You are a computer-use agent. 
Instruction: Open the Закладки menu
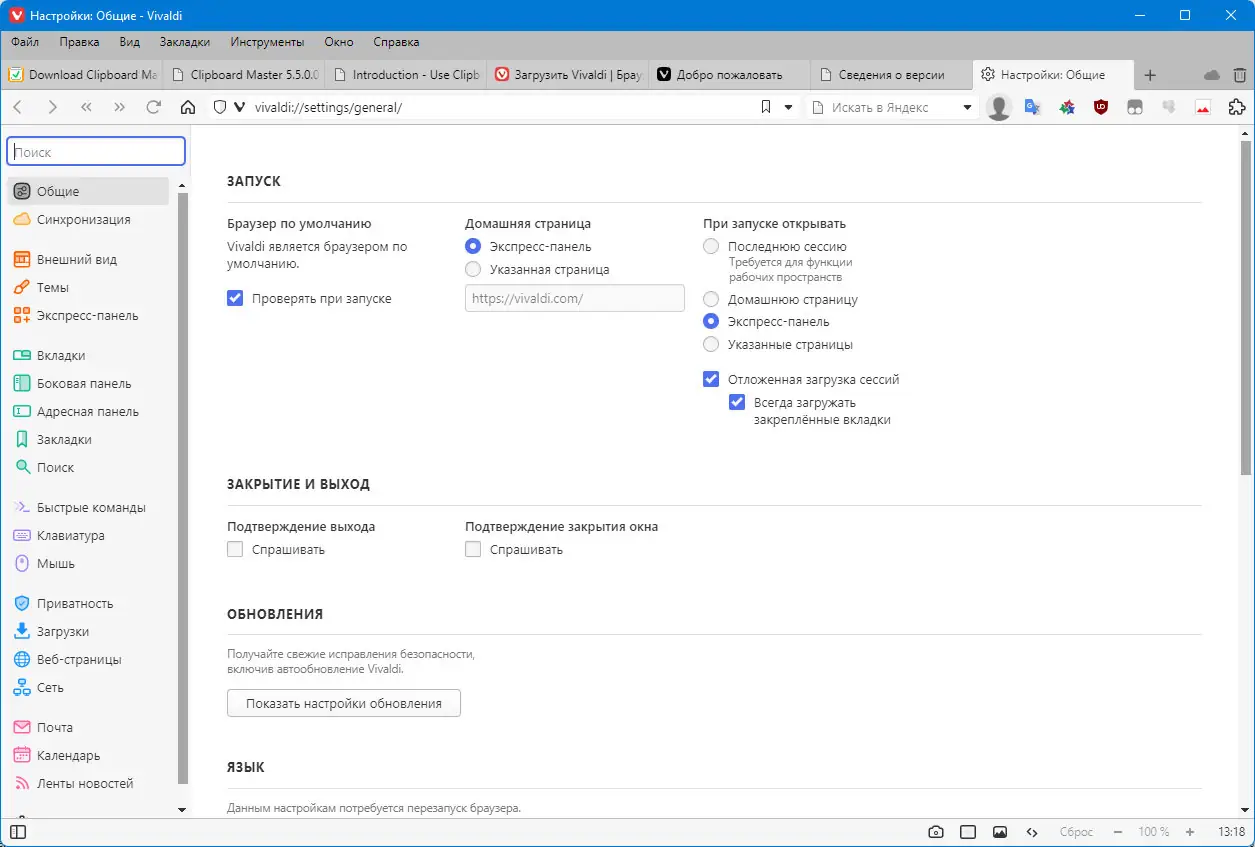pyautogui.click(x=185, y=42)
